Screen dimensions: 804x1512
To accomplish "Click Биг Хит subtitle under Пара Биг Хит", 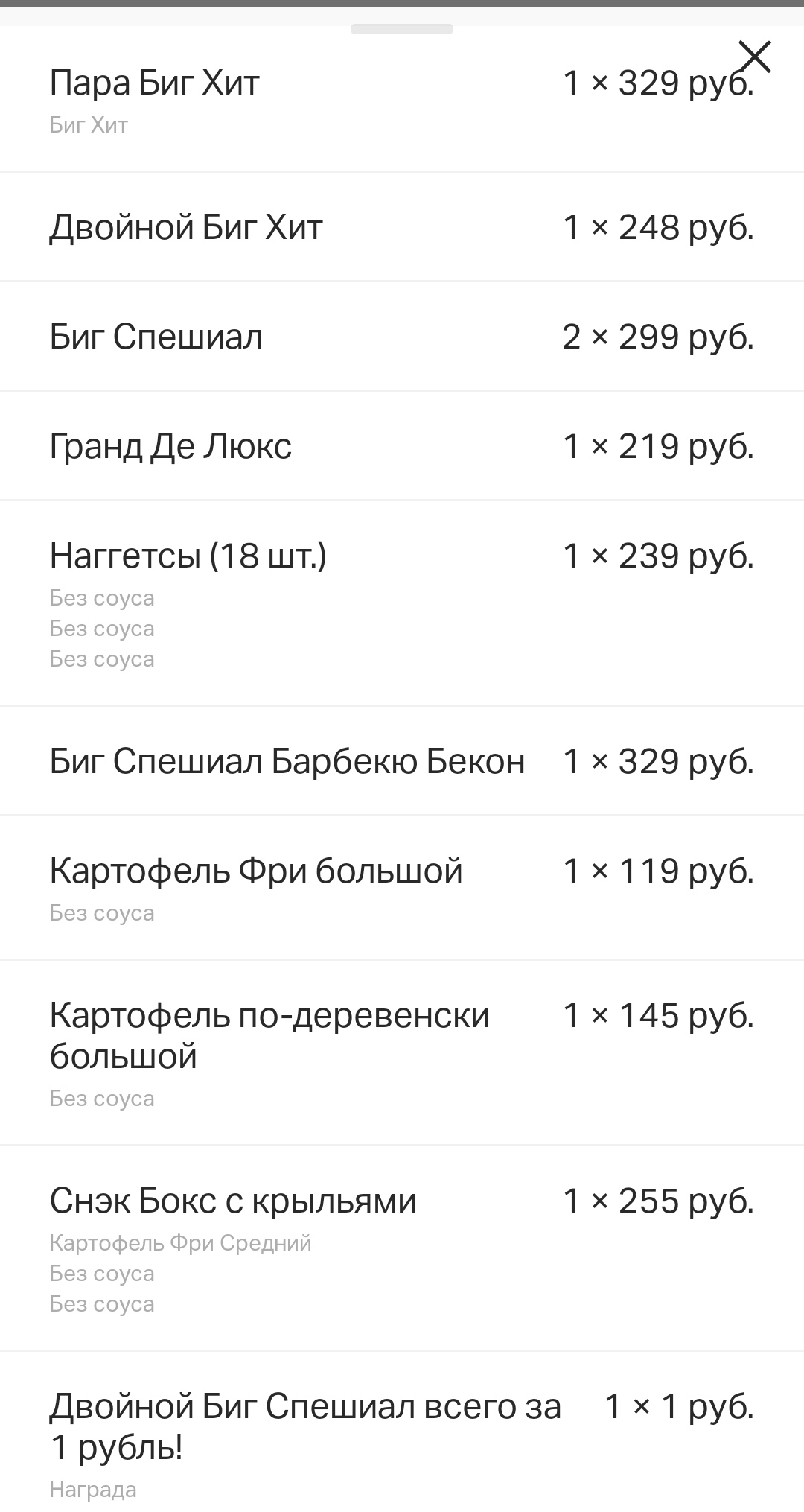I will click(x=89, y=124).
